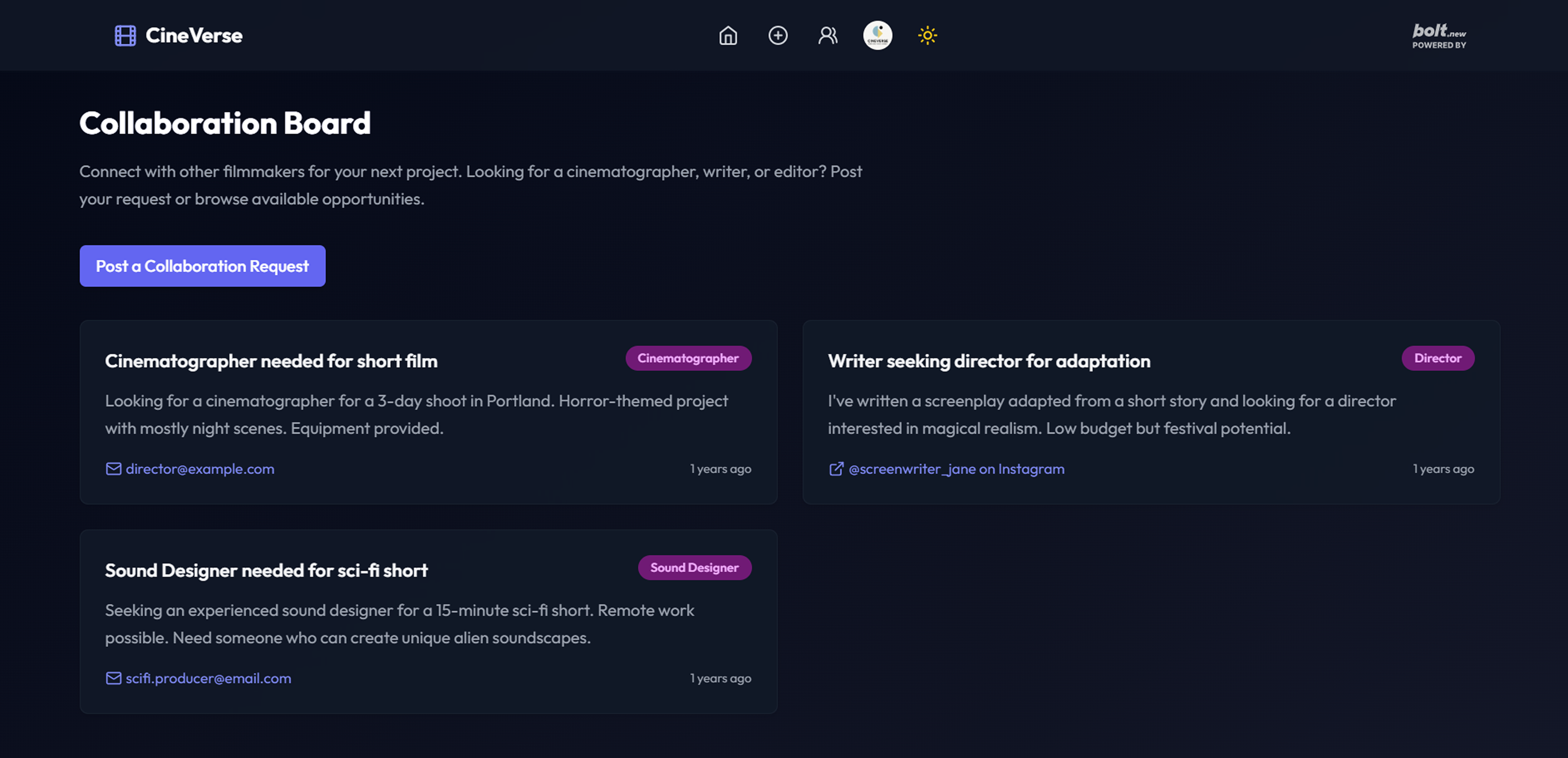
Task: Email director@example.com link
Action: click(x=200, y=469)
